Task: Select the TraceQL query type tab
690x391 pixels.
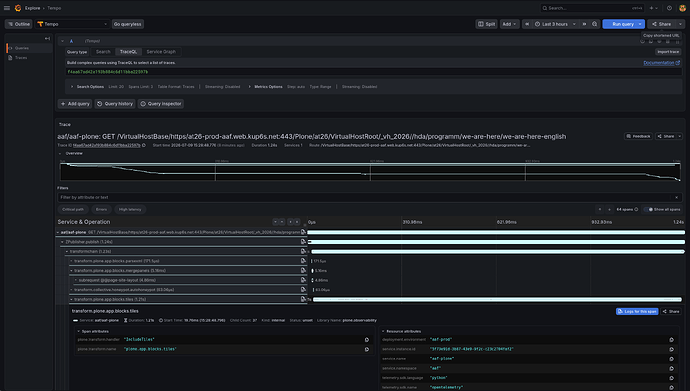Action: pyautogui.click(x=128, y=52)
